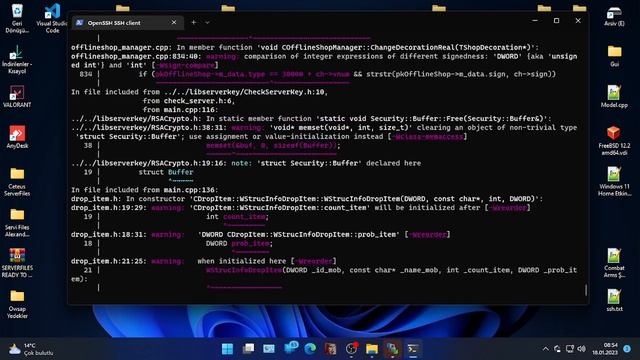Open the FreeBSD 12.2 amd64.vdi file
640x360 pixels.
click(614, 141)
